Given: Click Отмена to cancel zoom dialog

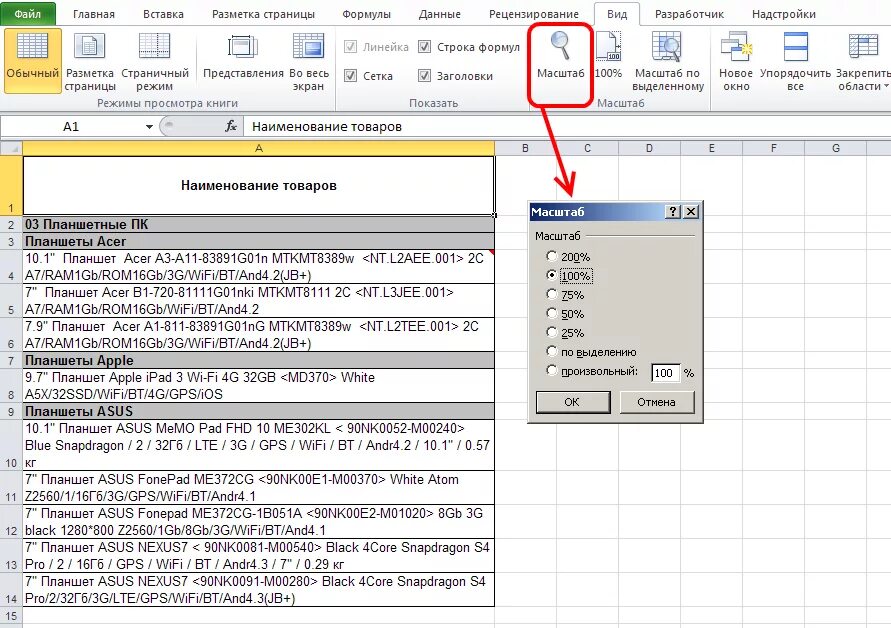Looking at the screenshot, I should [656, 402].
